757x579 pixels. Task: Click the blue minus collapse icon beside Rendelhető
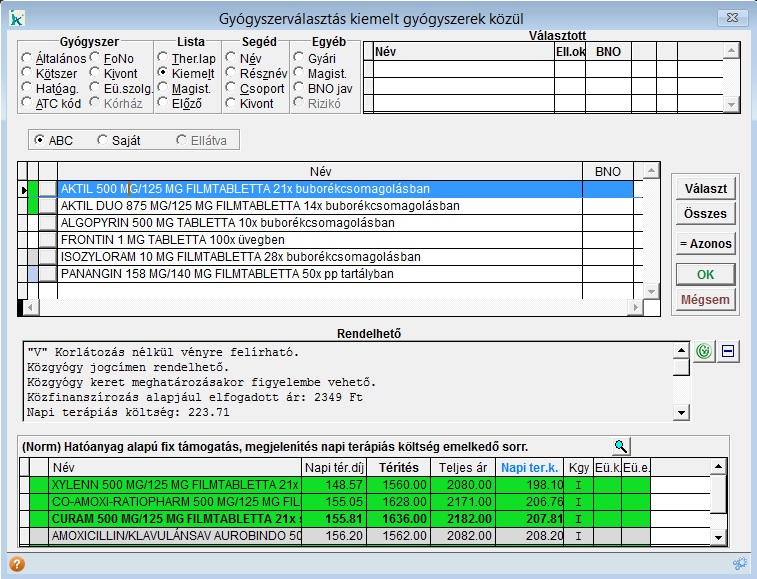(728, 351)
